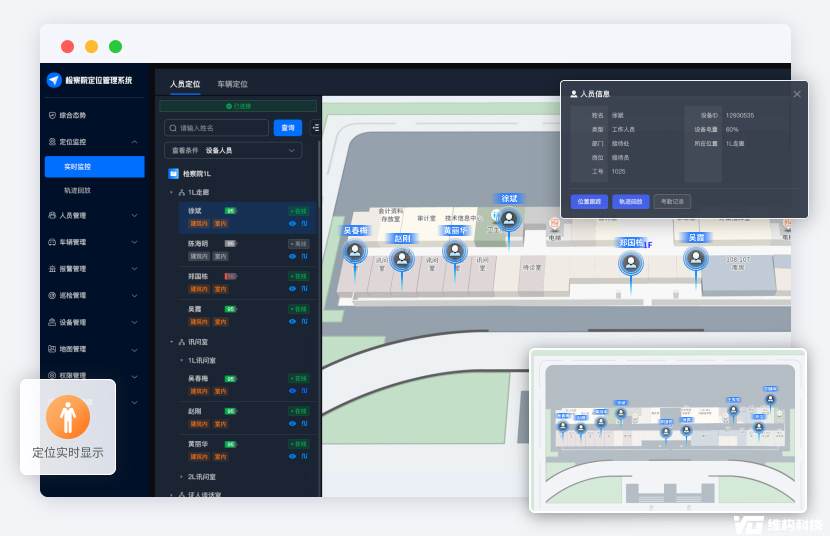Screen dimensions: 830x536
Task: Toggle the eye visibility icon for 吴春梅
Action: point(292,392)
